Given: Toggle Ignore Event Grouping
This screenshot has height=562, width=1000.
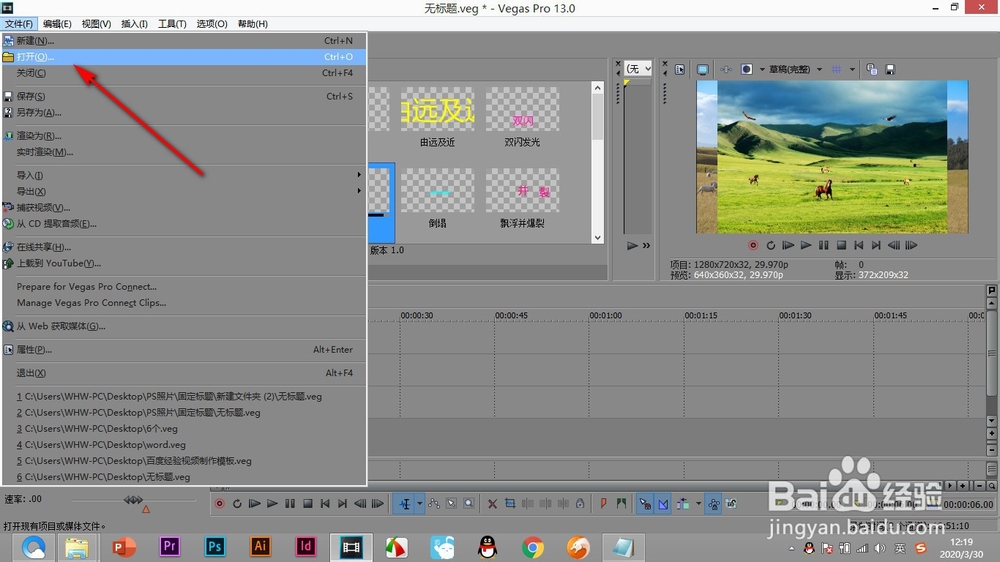Looking at the screenshot, I should point(732,504).
